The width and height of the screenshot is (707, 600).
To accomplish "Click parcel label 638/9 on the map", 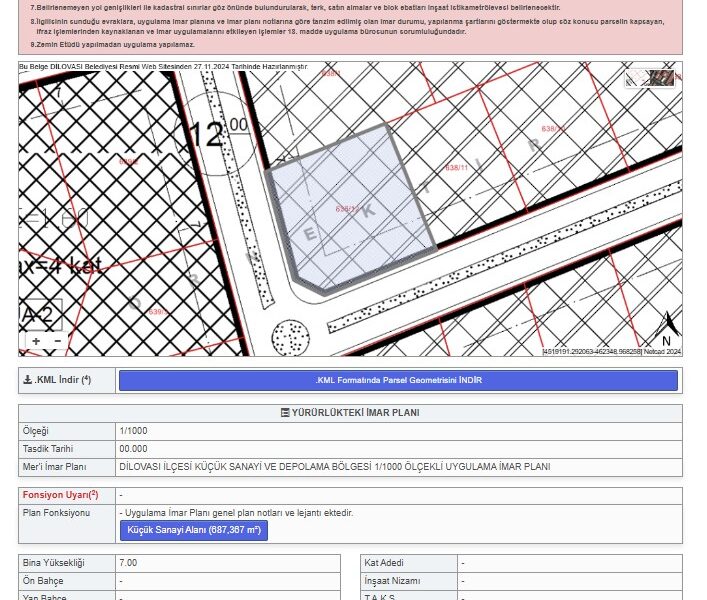I will 128,161.
